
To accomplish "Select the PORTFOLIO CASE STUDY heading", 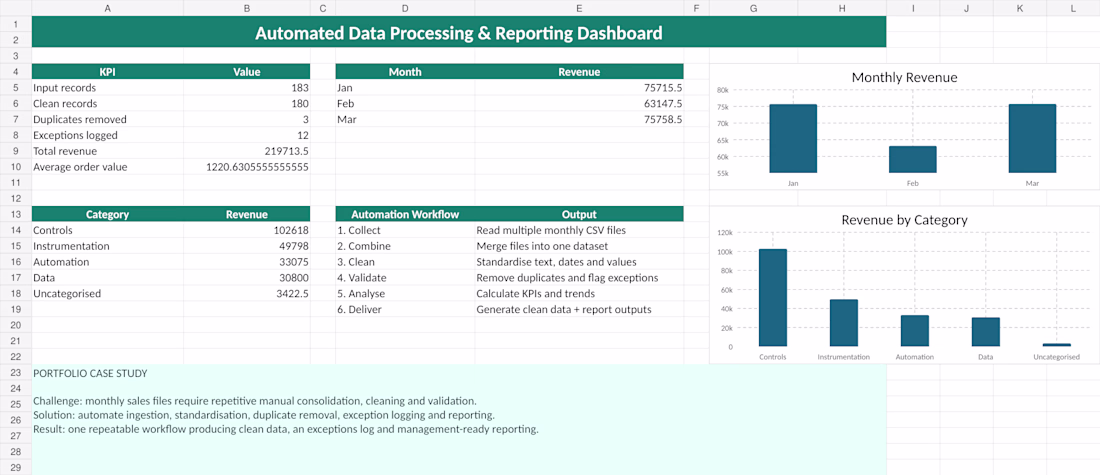I will click(x=90, y=373).
